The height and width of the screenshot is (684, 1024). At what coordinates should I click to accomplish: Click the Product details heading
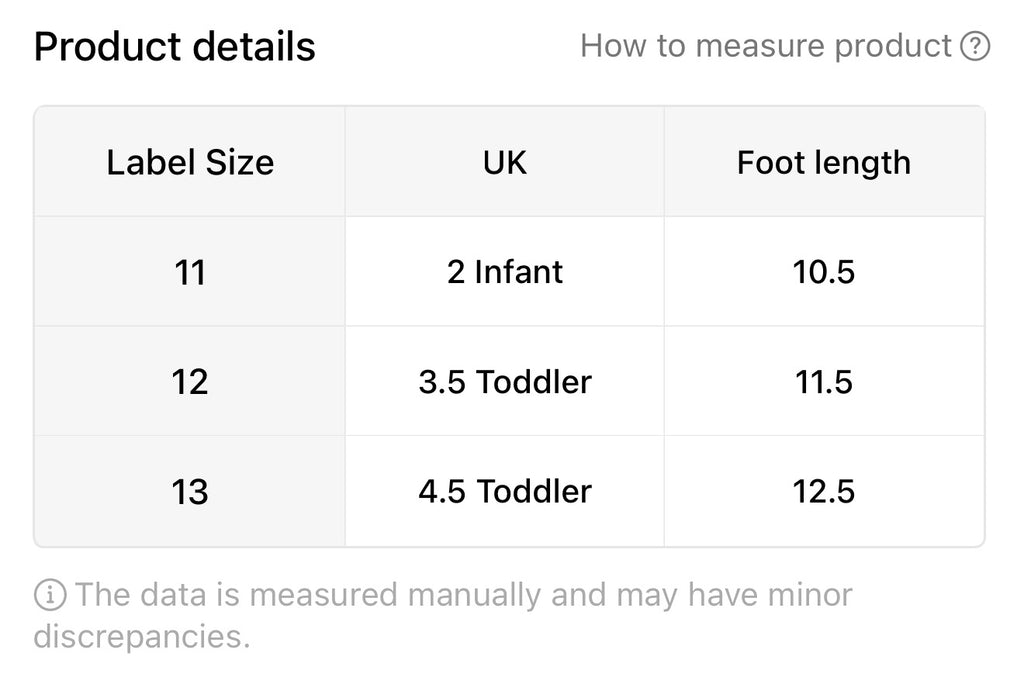pyautogui.click(x=175, y=47)
